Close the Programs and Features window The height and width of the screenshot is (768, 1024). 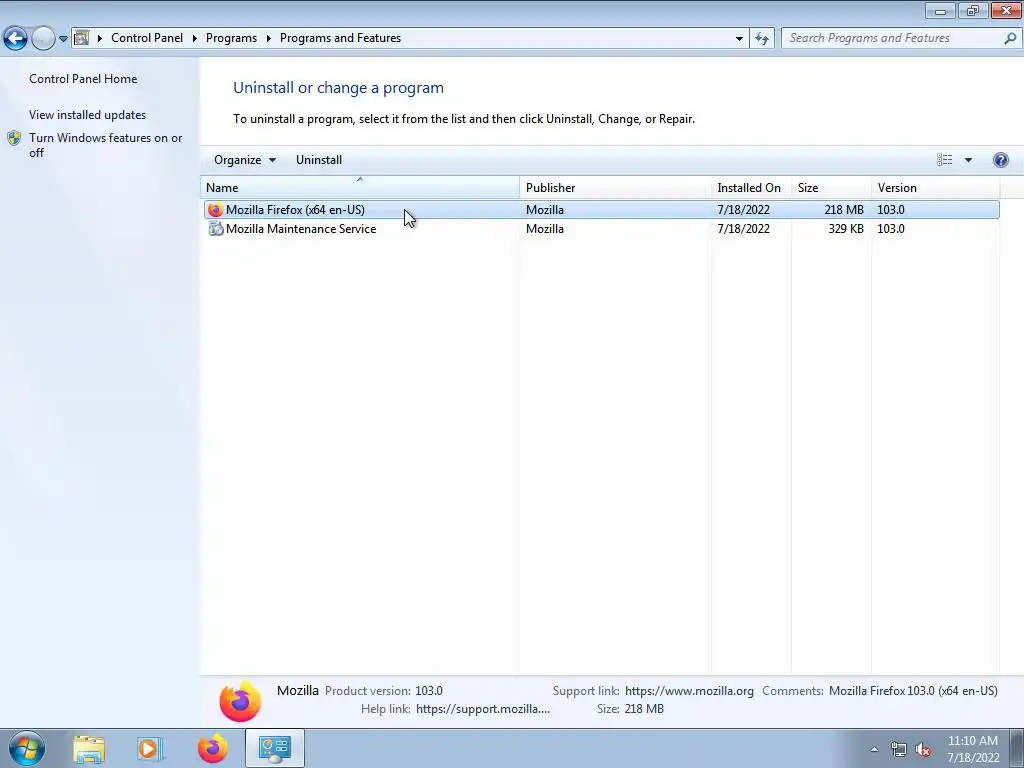click(x=1006, y=10)
